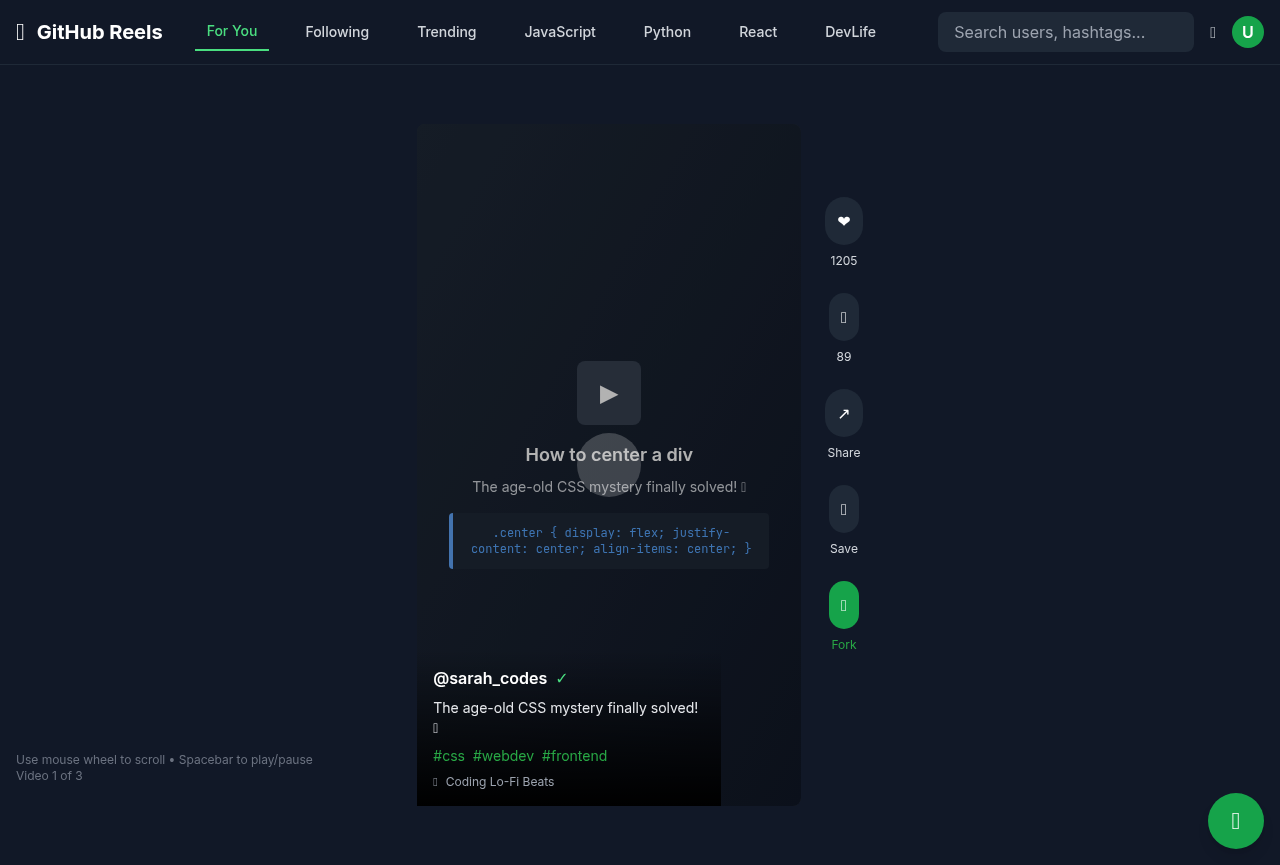Toggle playback with the center play button
Screen dimensions: 1280x865
coord(609,393)
